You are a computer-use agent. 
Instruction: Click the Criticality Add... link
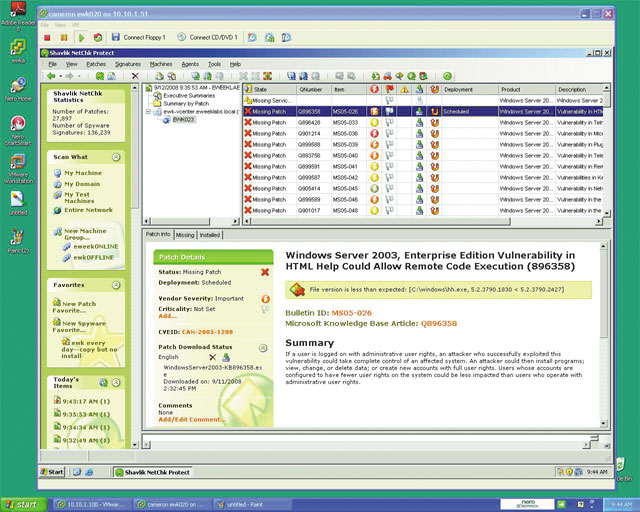[x=167, y=316]
